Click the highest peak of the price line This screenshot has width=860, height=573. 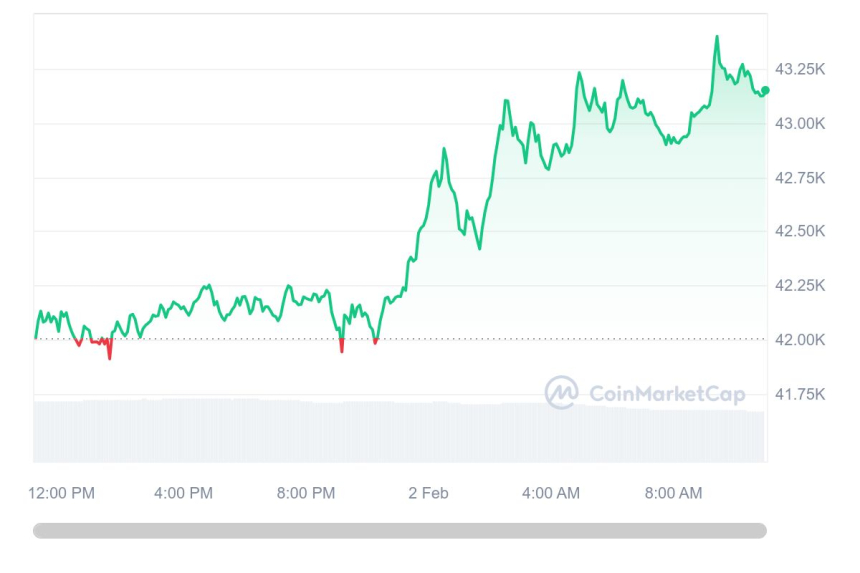click(717, 38)
